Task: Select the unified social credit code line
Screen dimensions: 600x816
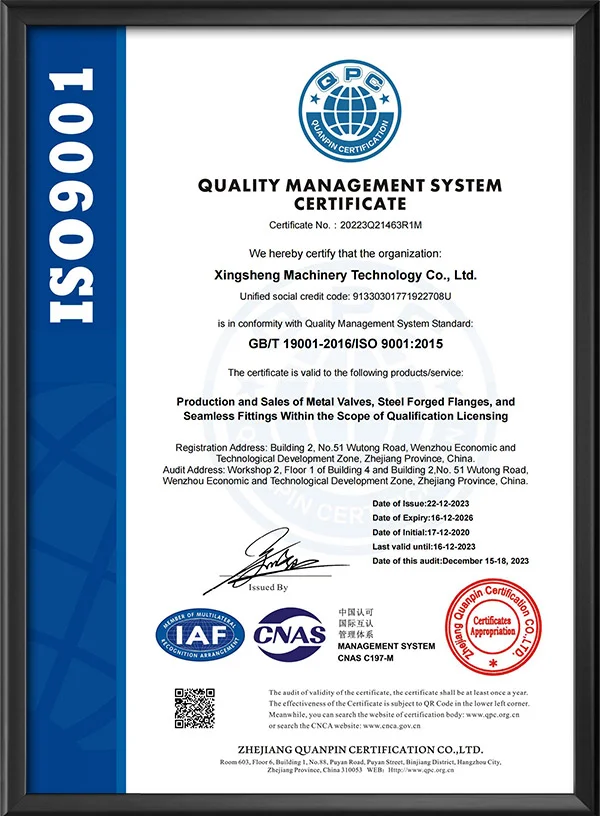Action: pyautogui.click(x=347, y=297)
